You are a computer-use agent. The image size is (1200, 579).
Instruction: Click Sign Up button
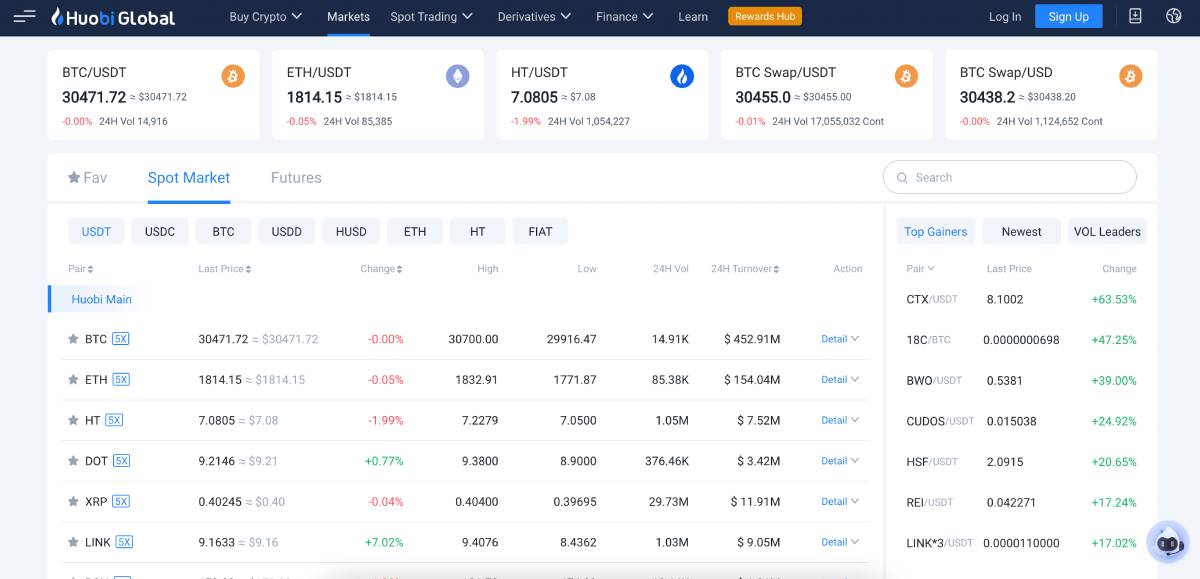click(1069, 16)
